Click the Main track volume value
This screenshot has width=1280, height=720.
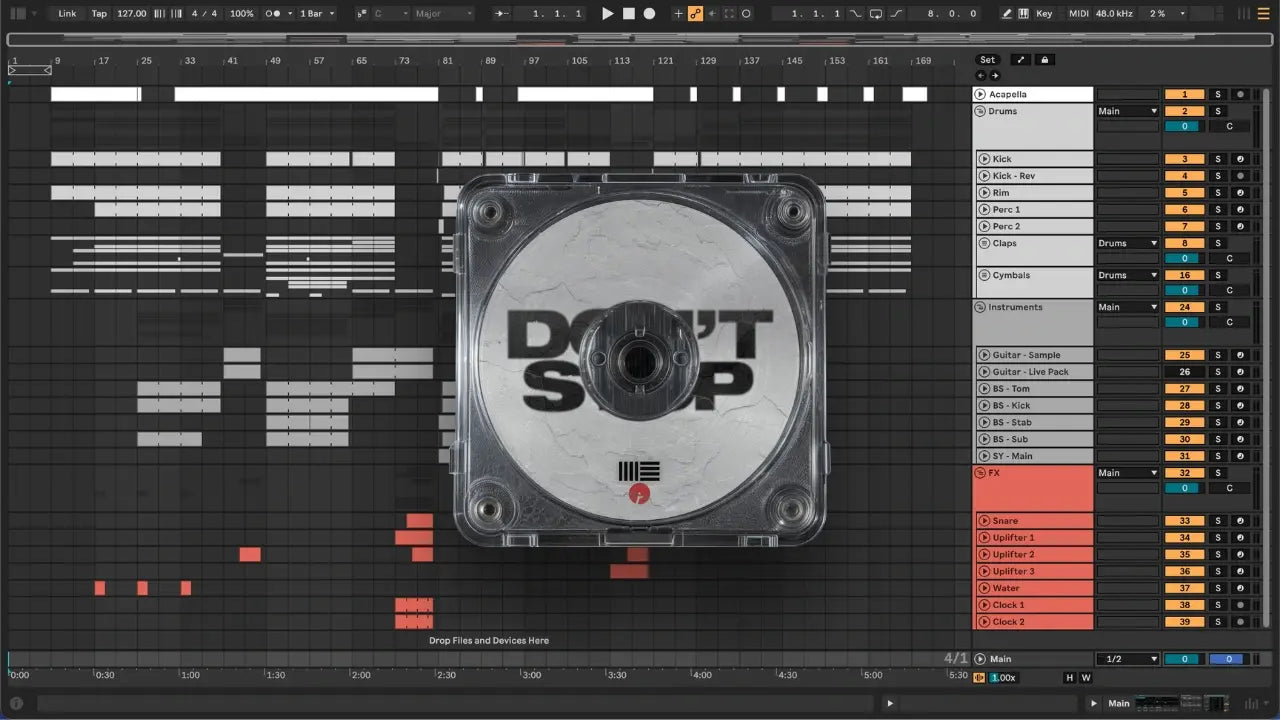pyautogui.click(x=1184, y=659)
